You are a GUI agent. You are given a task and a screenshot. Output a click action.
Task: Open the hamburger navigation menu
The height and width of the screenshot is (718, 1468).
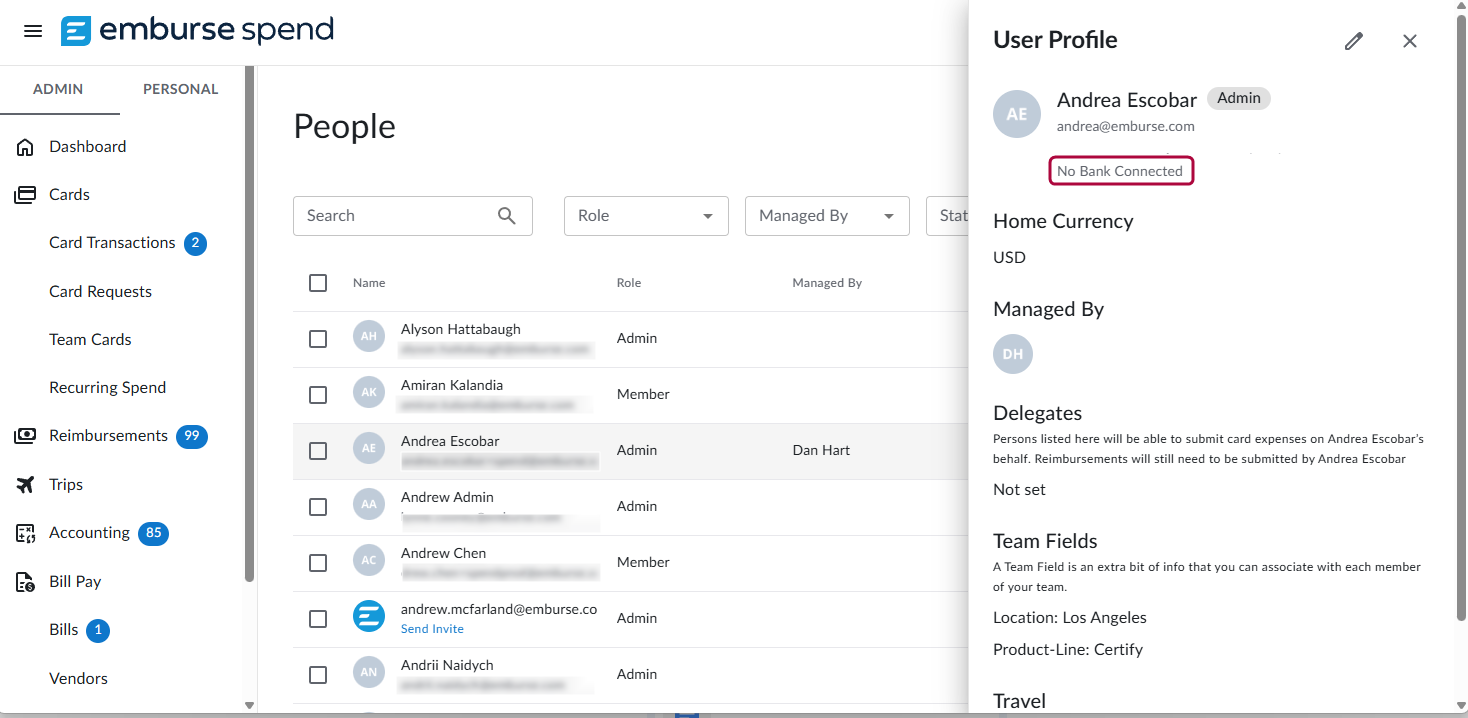coord(33,31)
